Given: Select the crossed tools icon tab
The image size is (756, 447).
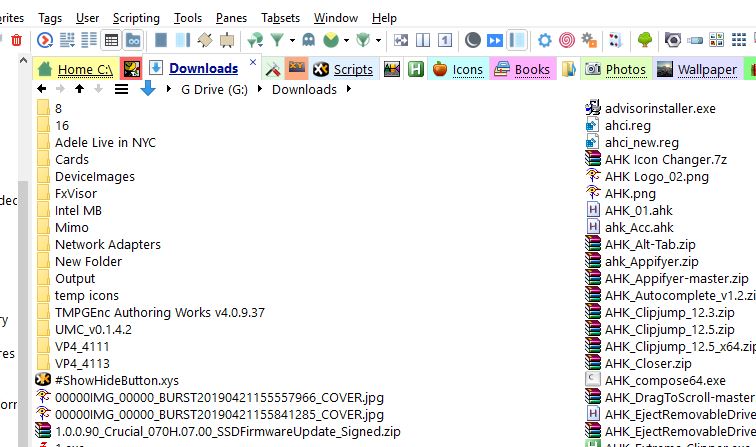Looking at the screenshot, I should point(273,69).
